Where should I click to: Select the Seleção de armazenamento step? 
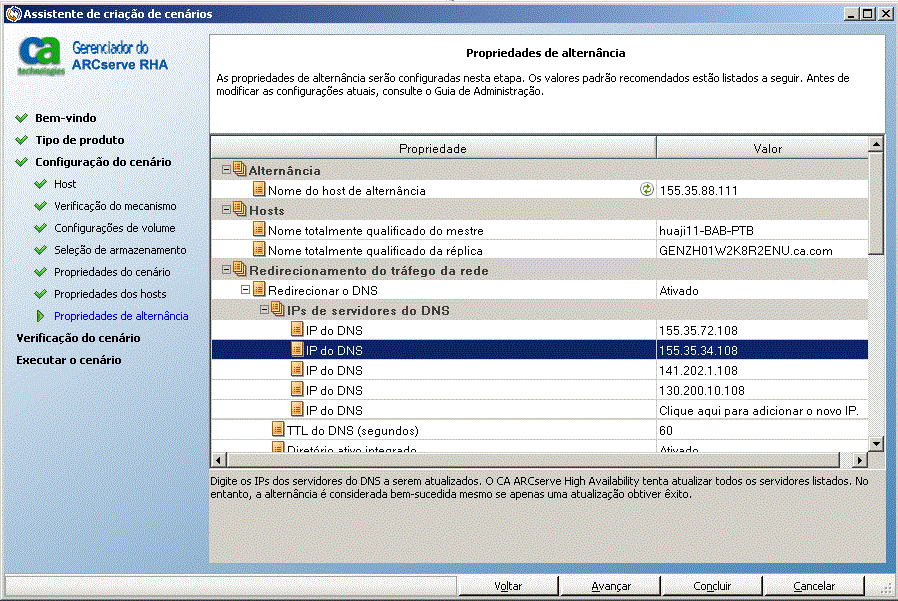point(120,250)
